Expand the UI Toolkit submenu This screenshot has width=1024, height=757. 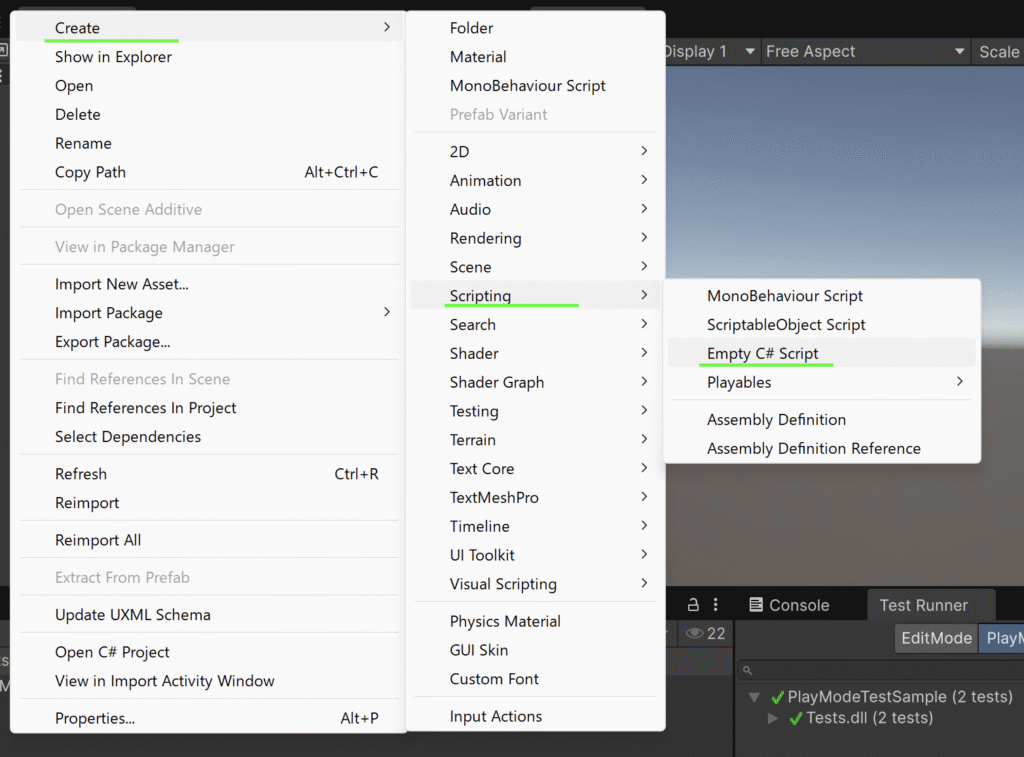(x=536, y=554)
